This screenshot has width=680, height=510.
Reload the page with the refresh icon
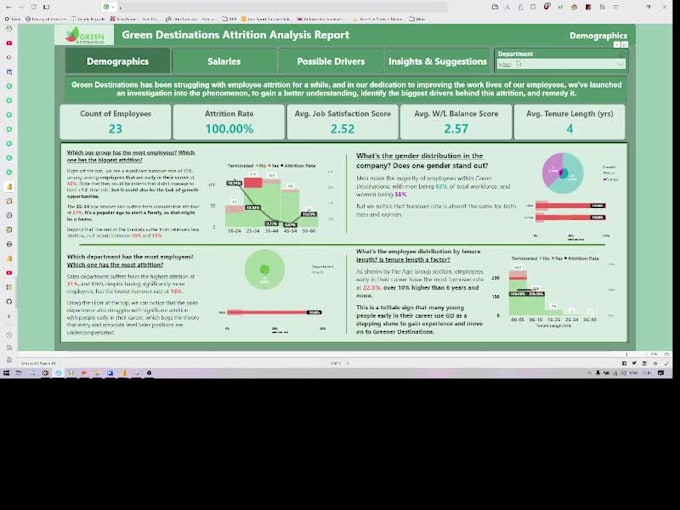point(33,7)
